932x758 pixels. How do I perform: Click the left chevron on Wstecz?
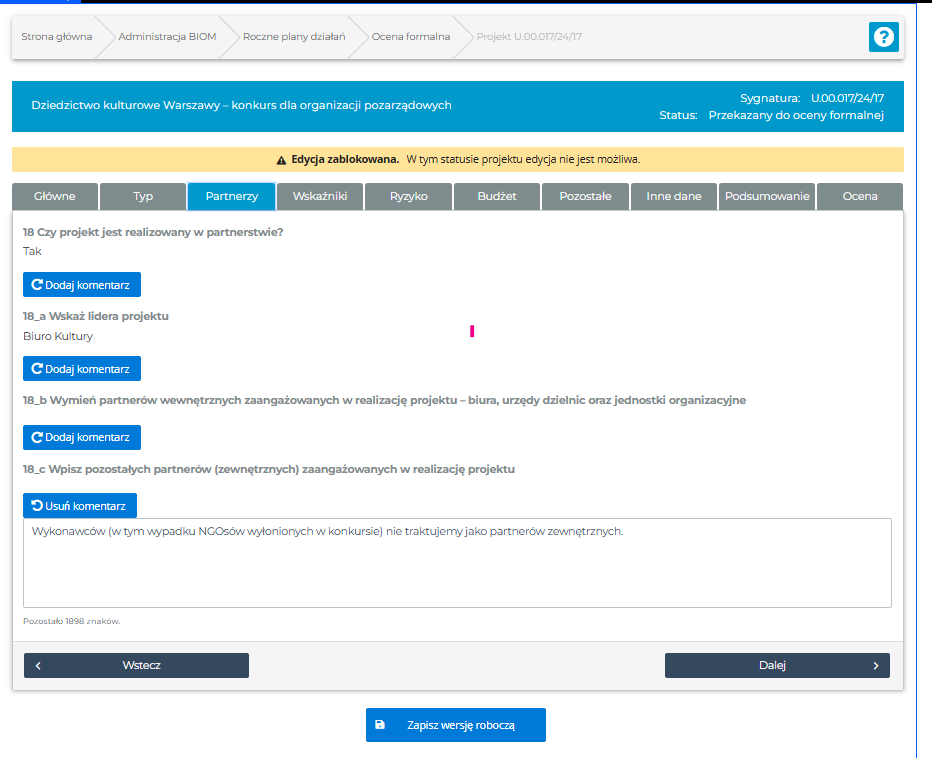[38, 665]
